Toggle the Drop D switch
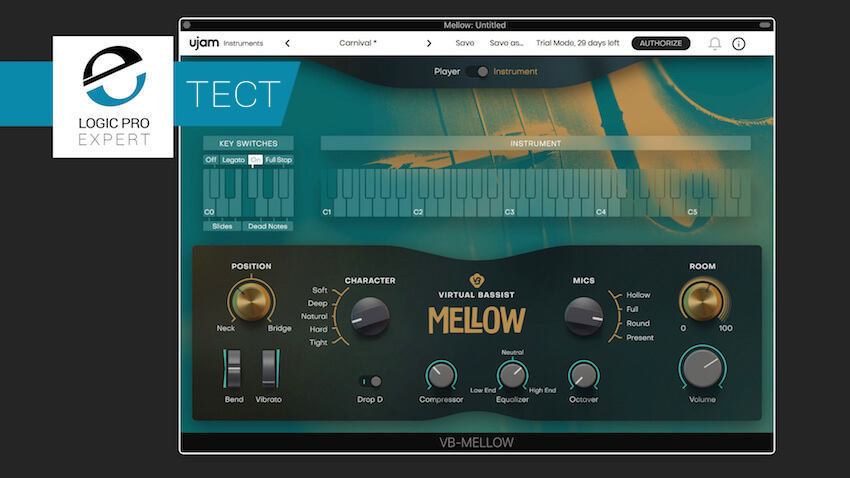Image resolution: width=850 pixels, height=478 pixels. coord(370,382)
